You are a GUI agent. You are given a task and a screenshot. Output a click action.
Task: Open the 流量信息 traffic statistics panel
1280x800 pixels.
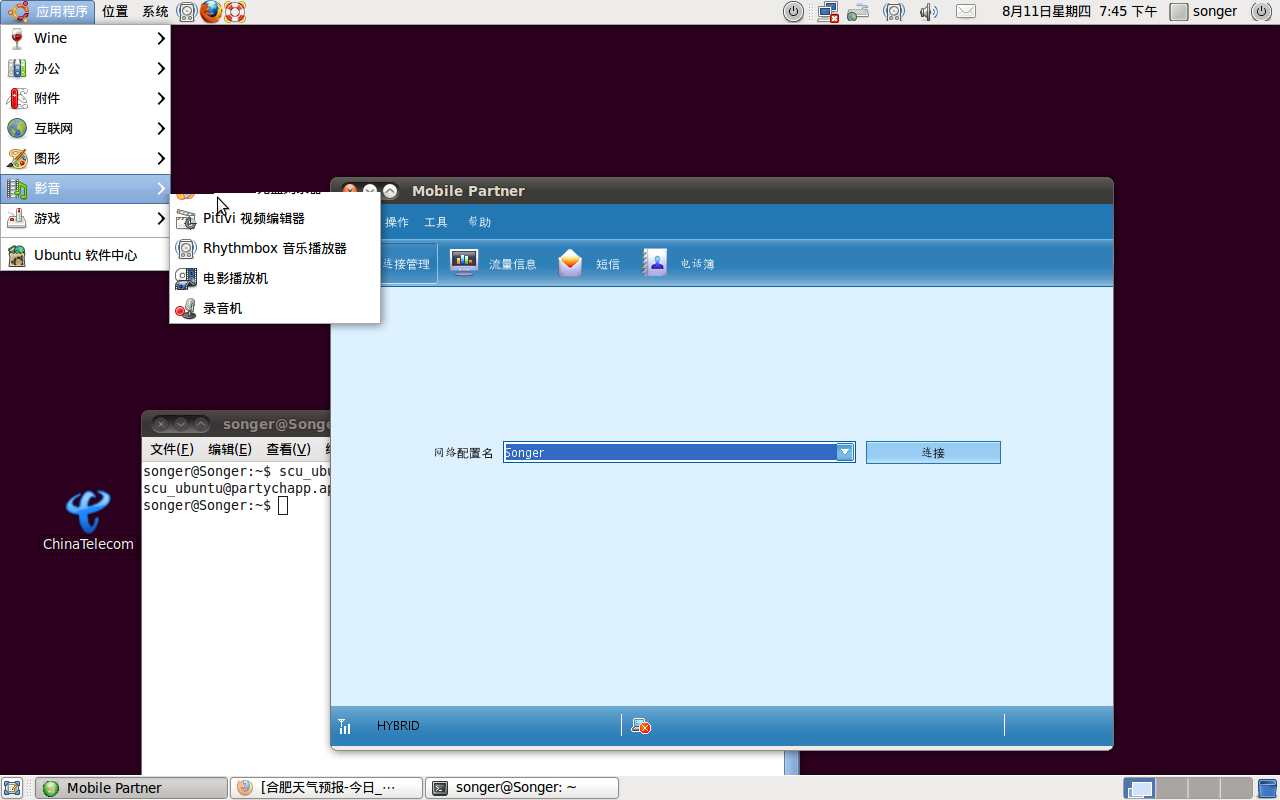click(x=493, y=264)
